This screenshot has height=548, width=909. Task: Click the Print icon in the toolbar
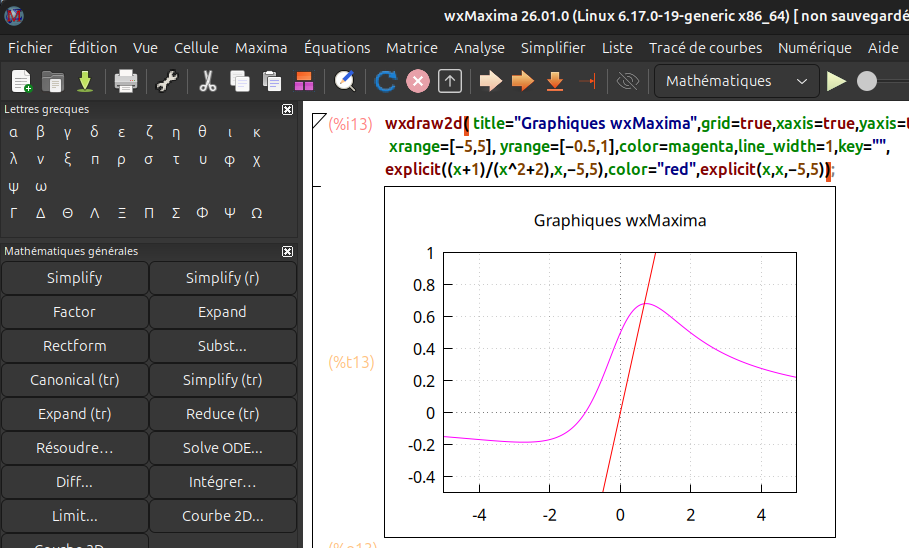[125, 81]
